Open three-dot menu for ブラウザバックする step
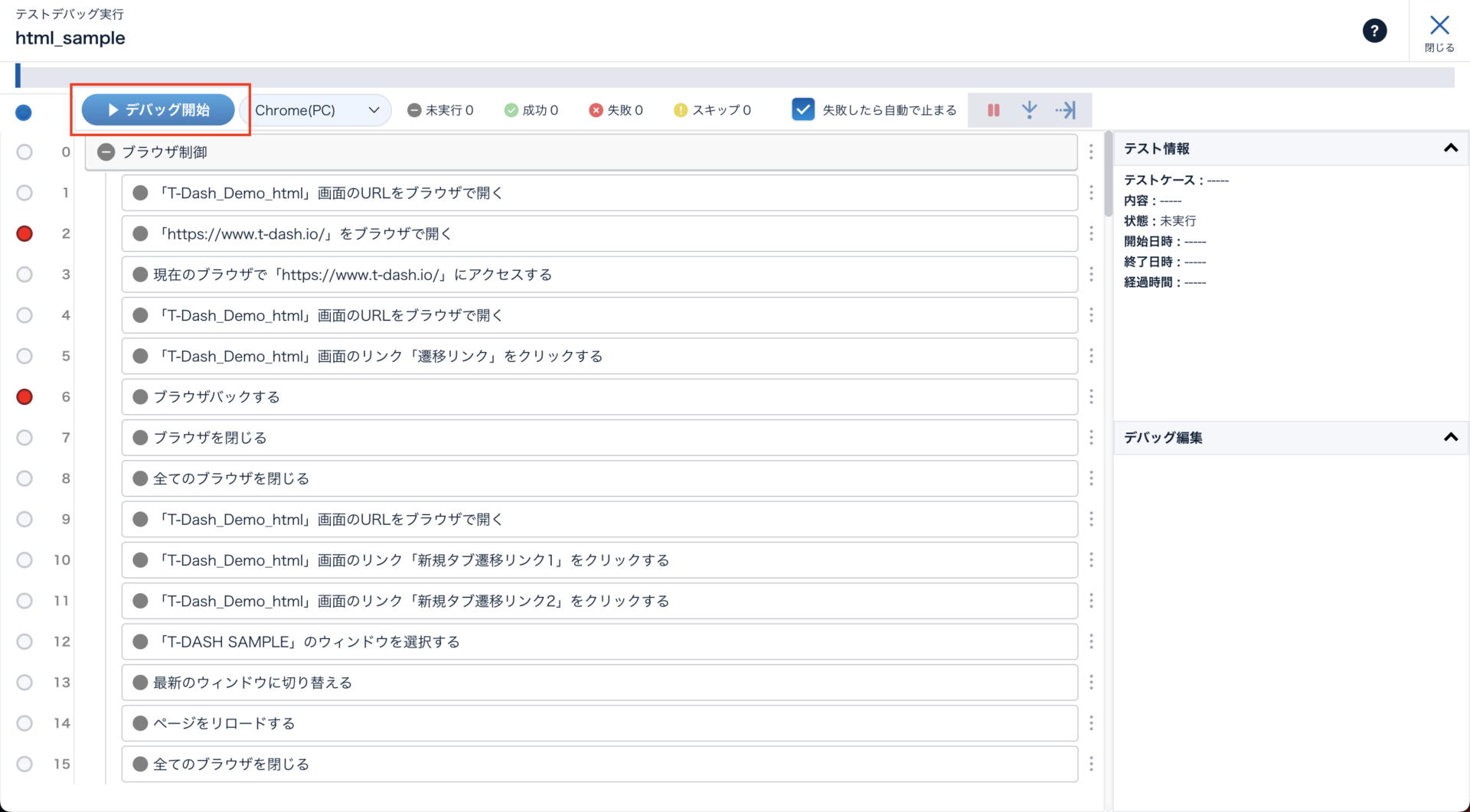 (x=1091, y=396)
